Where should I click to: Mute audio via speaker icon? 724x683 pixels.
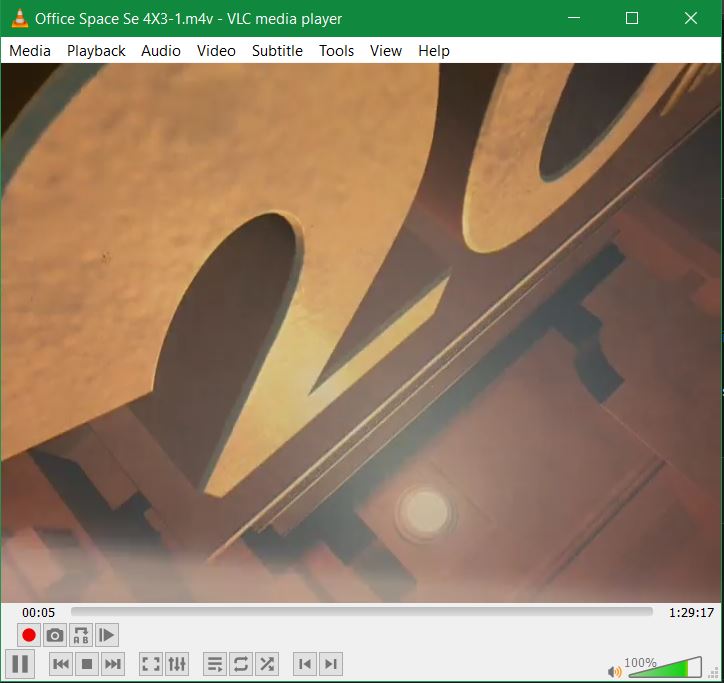click(x=615, y=671)
